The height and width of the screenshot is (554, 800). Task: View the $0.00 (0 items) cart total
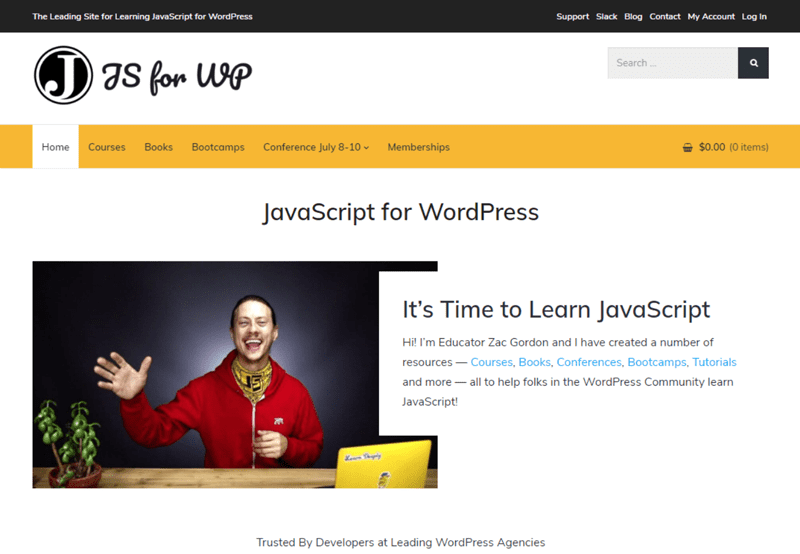click(x=734, y=147)
